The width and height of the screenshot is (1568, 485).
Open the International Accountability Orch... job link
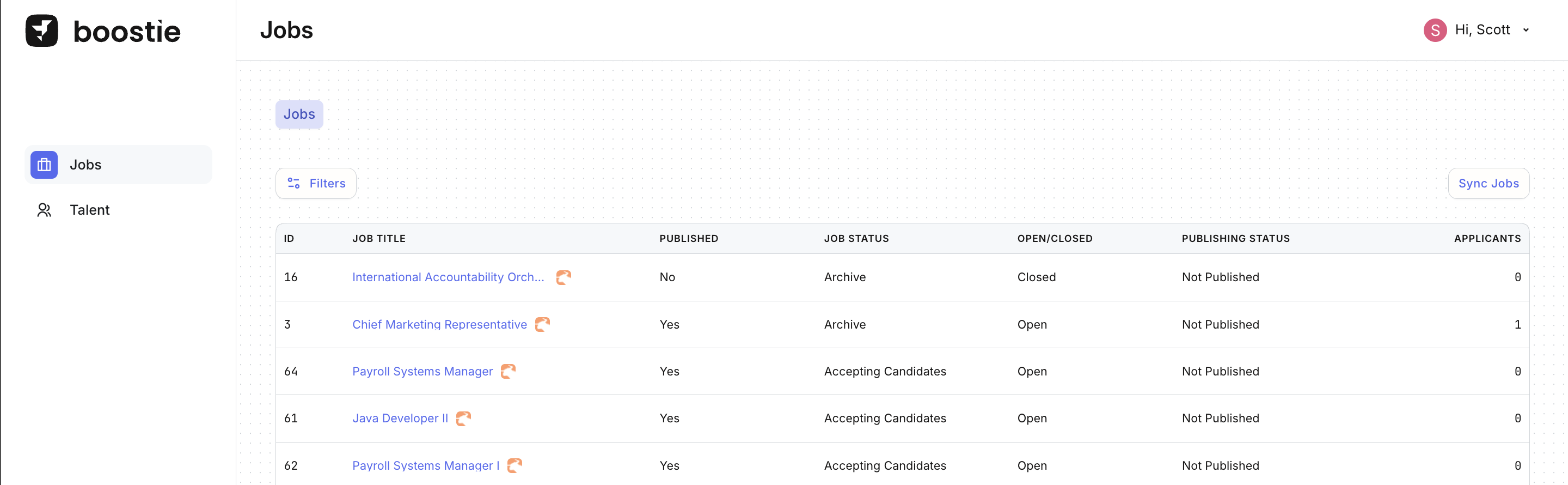point(448,277)
